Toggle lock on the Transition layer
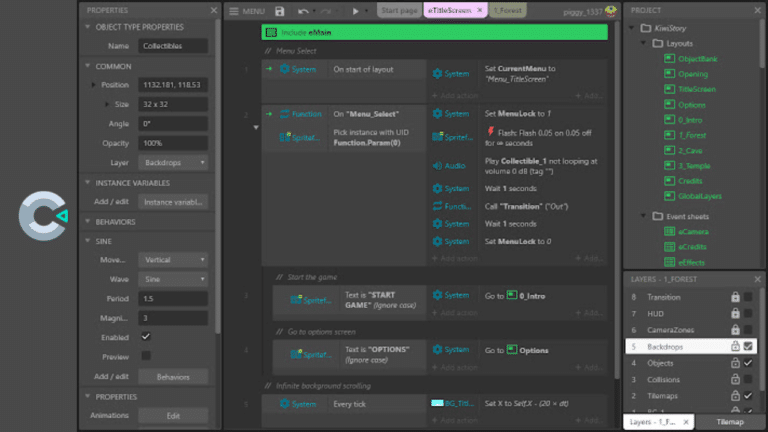This screenshot has height=432, width=768. (735, 297)
